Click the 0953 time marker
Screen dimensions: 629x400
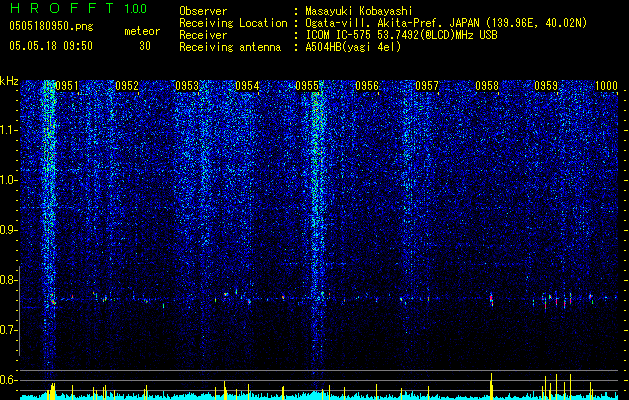click(187, 86)
